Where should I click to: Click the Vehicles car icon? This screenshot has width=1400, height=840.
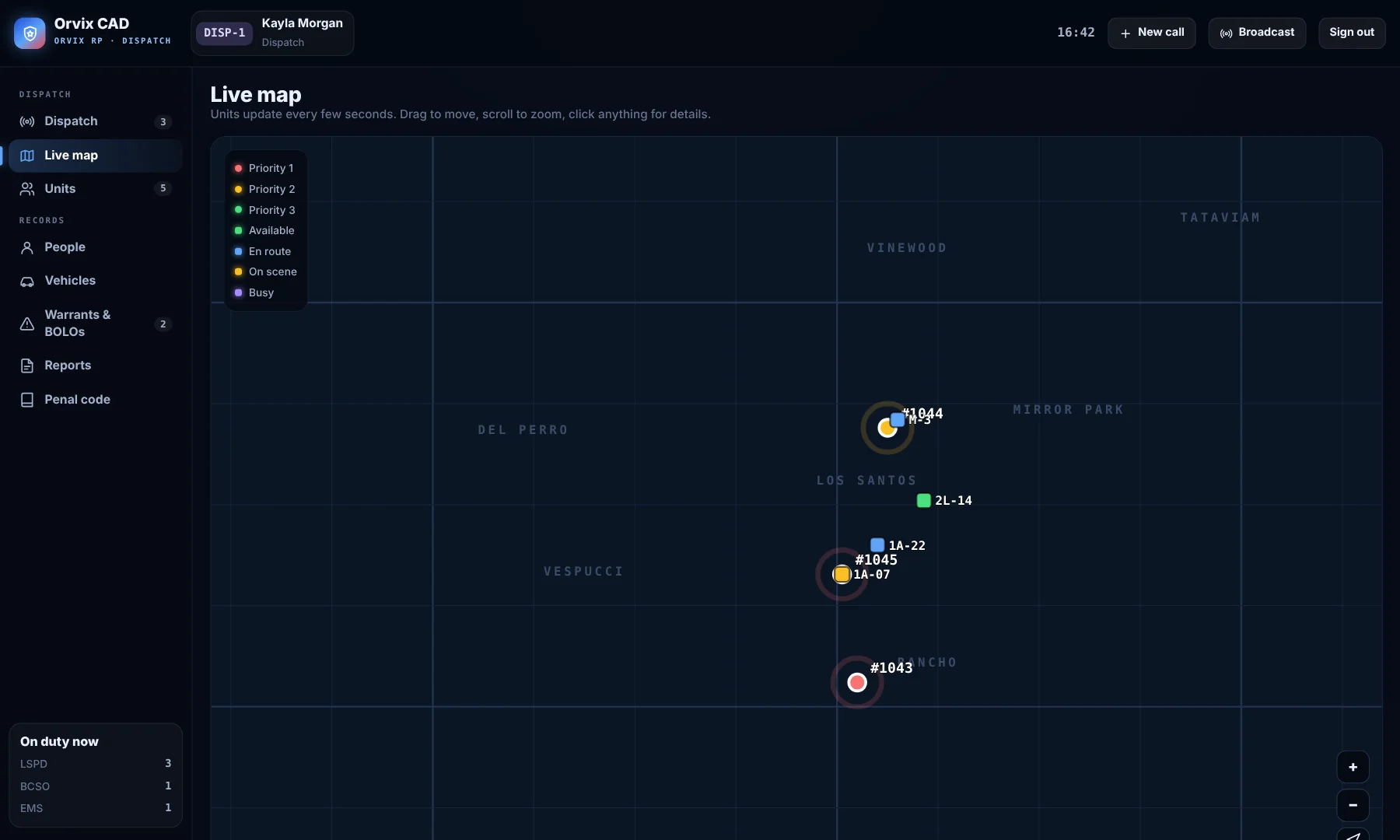click(x=27, y=282)
